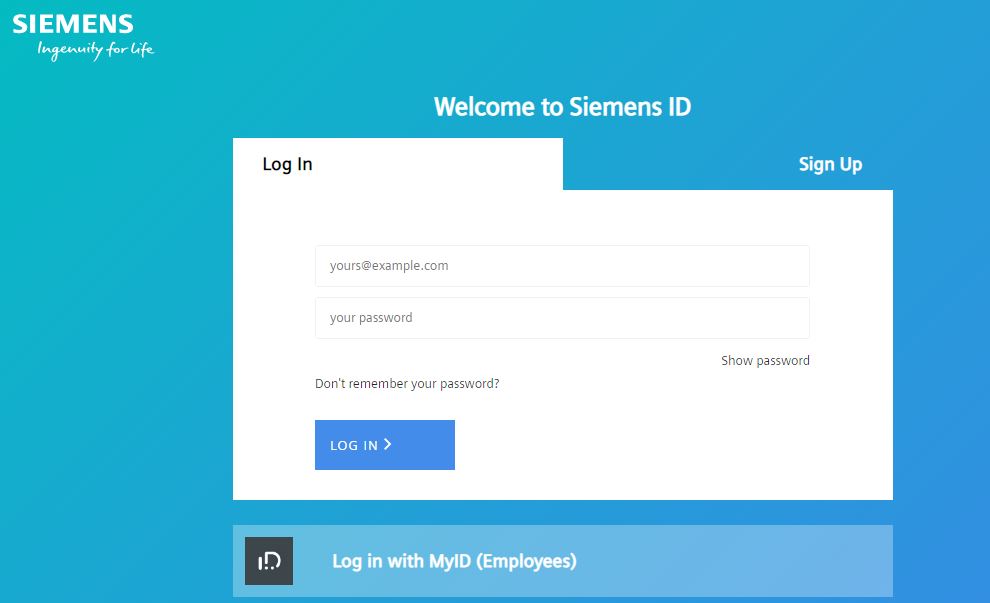Toggle Show password option

click(765, 361)
